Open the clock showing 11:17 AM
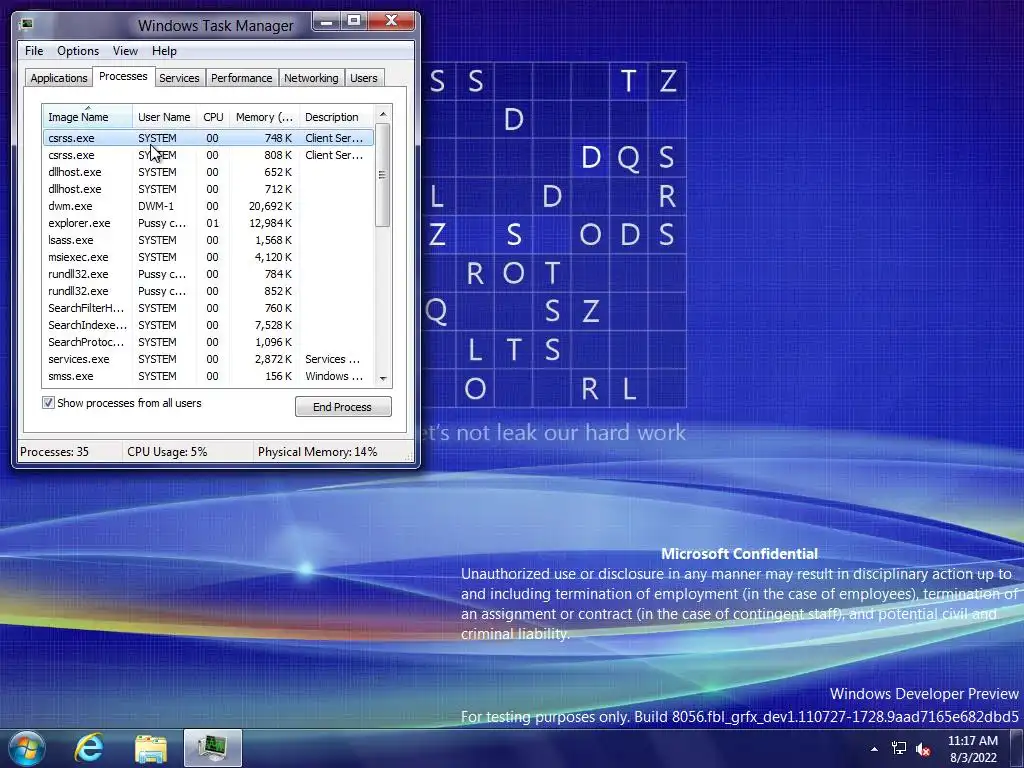 tap(973, 749)
